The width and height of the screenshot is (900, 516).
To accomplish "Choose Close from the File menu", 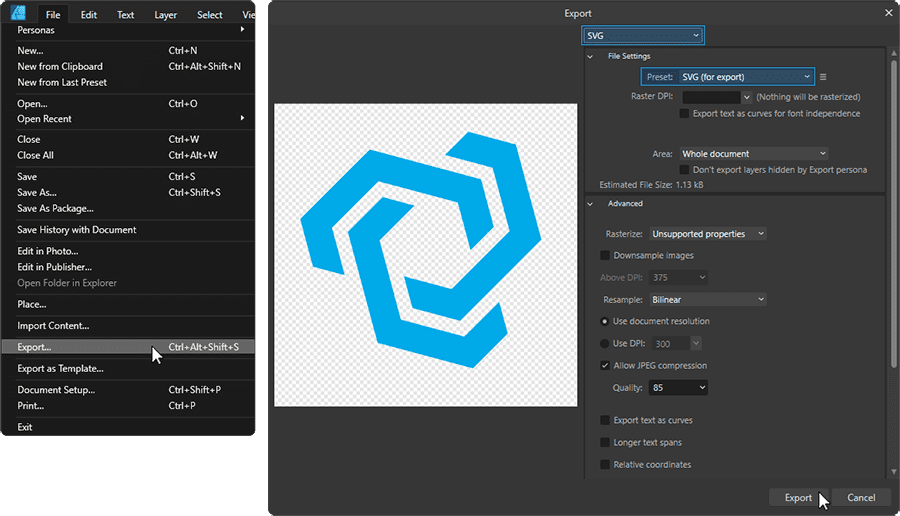I will point(128,139).
